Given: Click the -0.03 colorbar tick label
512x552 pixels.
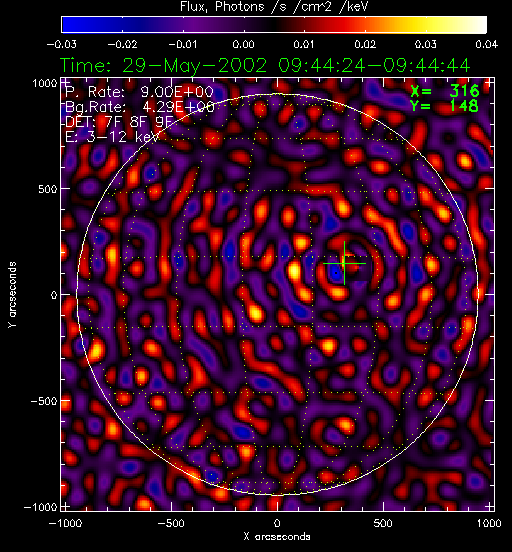Looking at the screenshot, I should coord(62,44).
